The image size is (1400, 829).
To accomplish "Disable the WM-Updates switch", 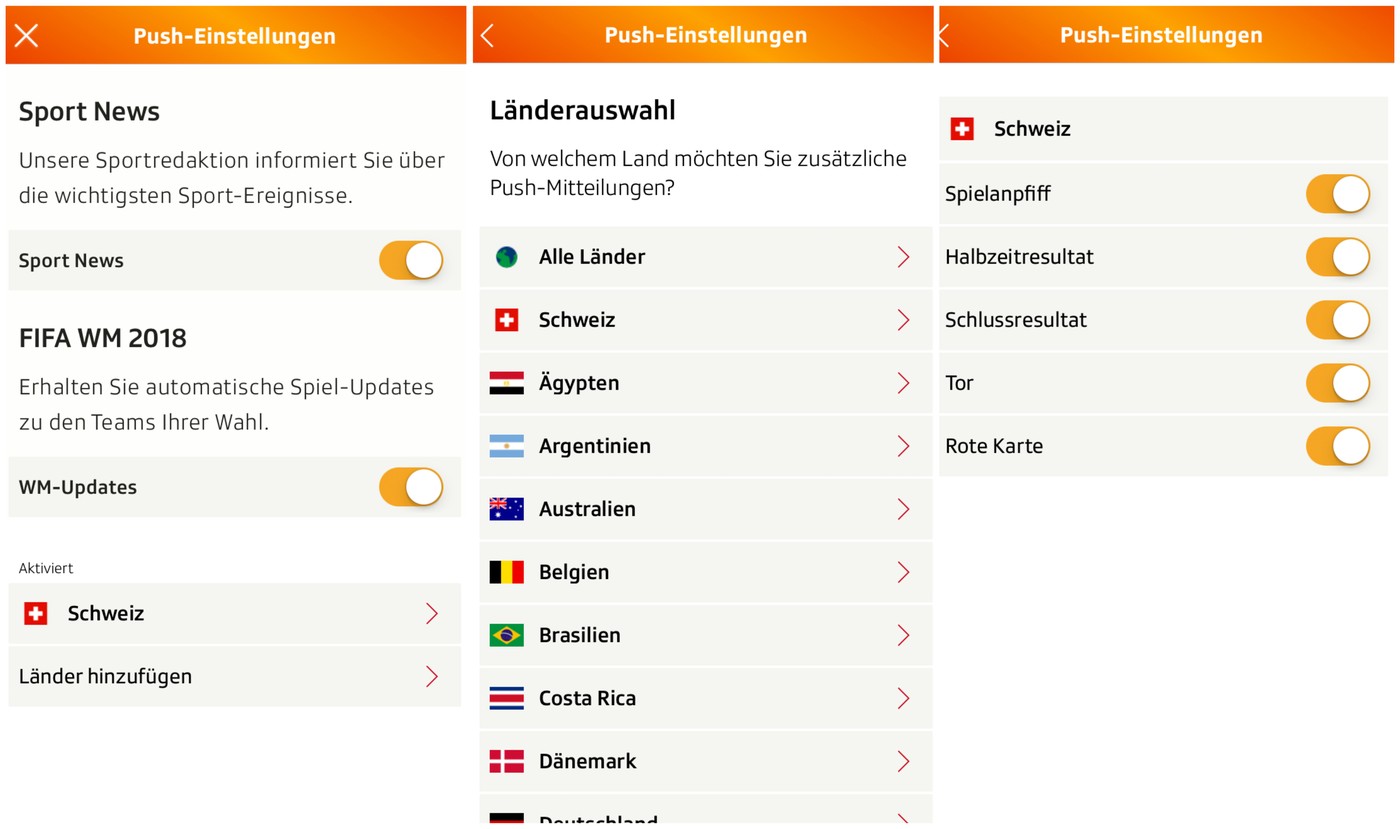I will (x=411, y=487).
